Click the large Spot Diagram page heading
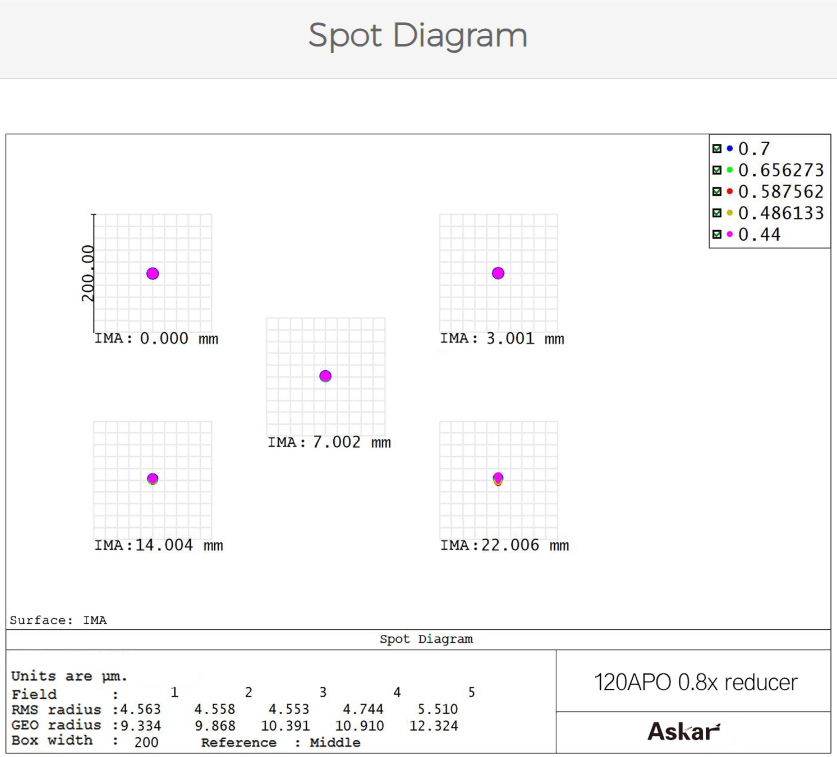Image resolution: width=837 pixels, height=757 pixels. [418, 36]
